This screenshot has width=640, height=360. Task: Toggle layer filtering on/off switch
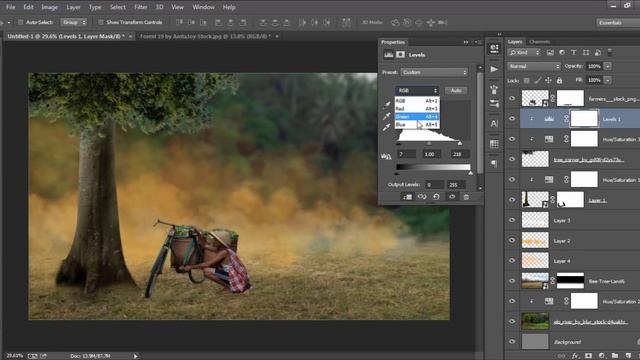click(610, 53)
